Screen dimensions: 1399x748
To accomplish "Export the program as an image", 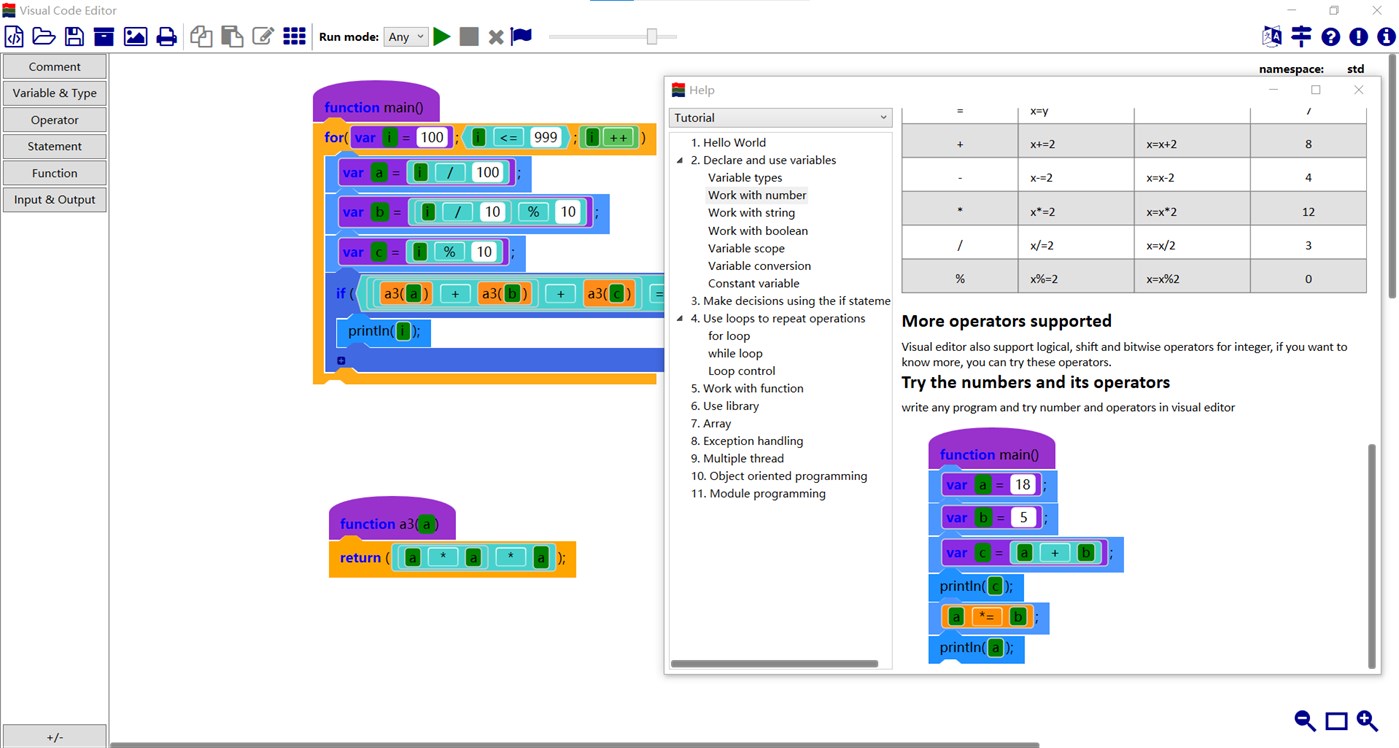I will 135,36.
